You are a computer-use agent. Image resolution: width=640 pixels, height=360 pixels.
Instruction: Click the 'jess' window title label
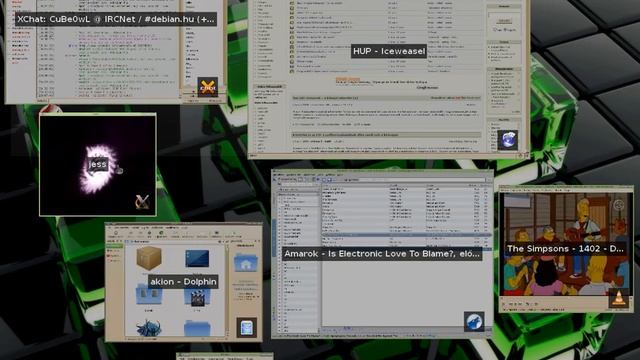[98, 164]
